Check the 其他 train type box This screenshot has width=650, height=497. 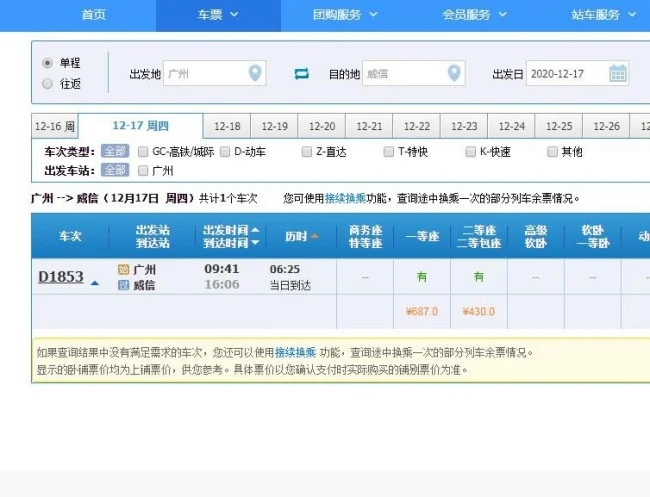pyautogui.click(x=552, y=152)
